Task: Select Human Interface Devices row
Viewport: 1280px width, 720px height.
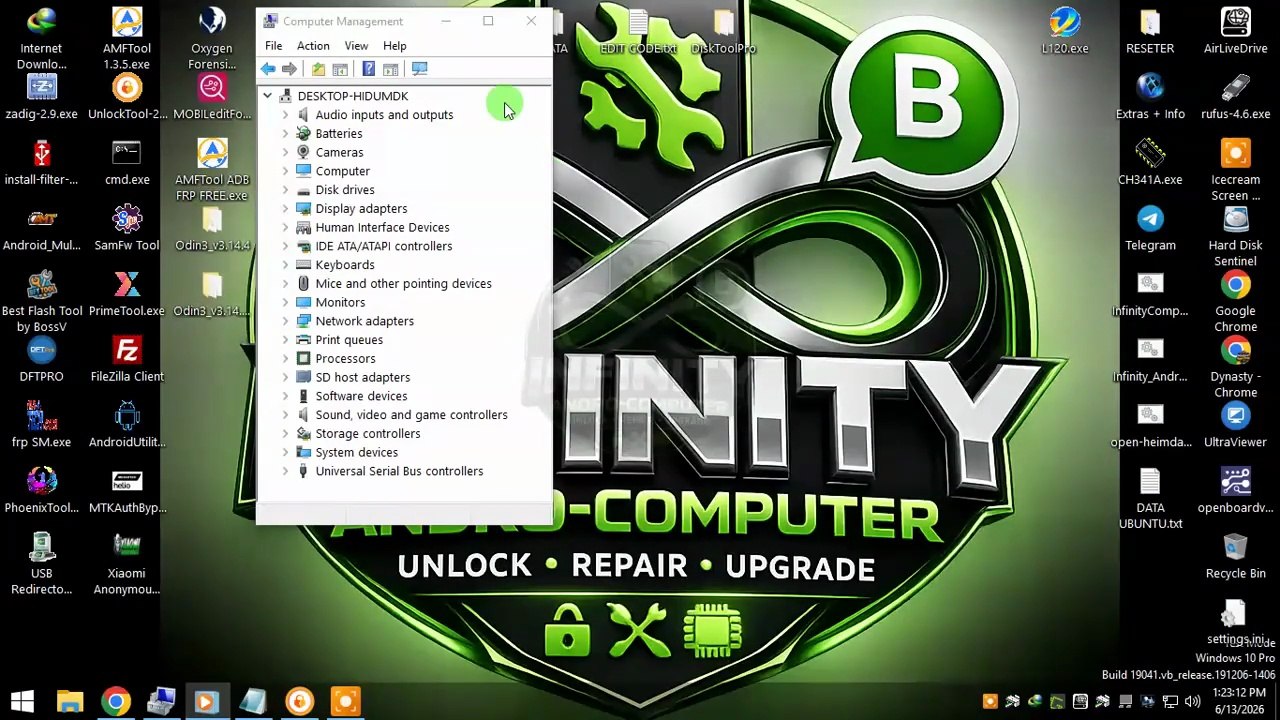Action: [x=382, y=228]
